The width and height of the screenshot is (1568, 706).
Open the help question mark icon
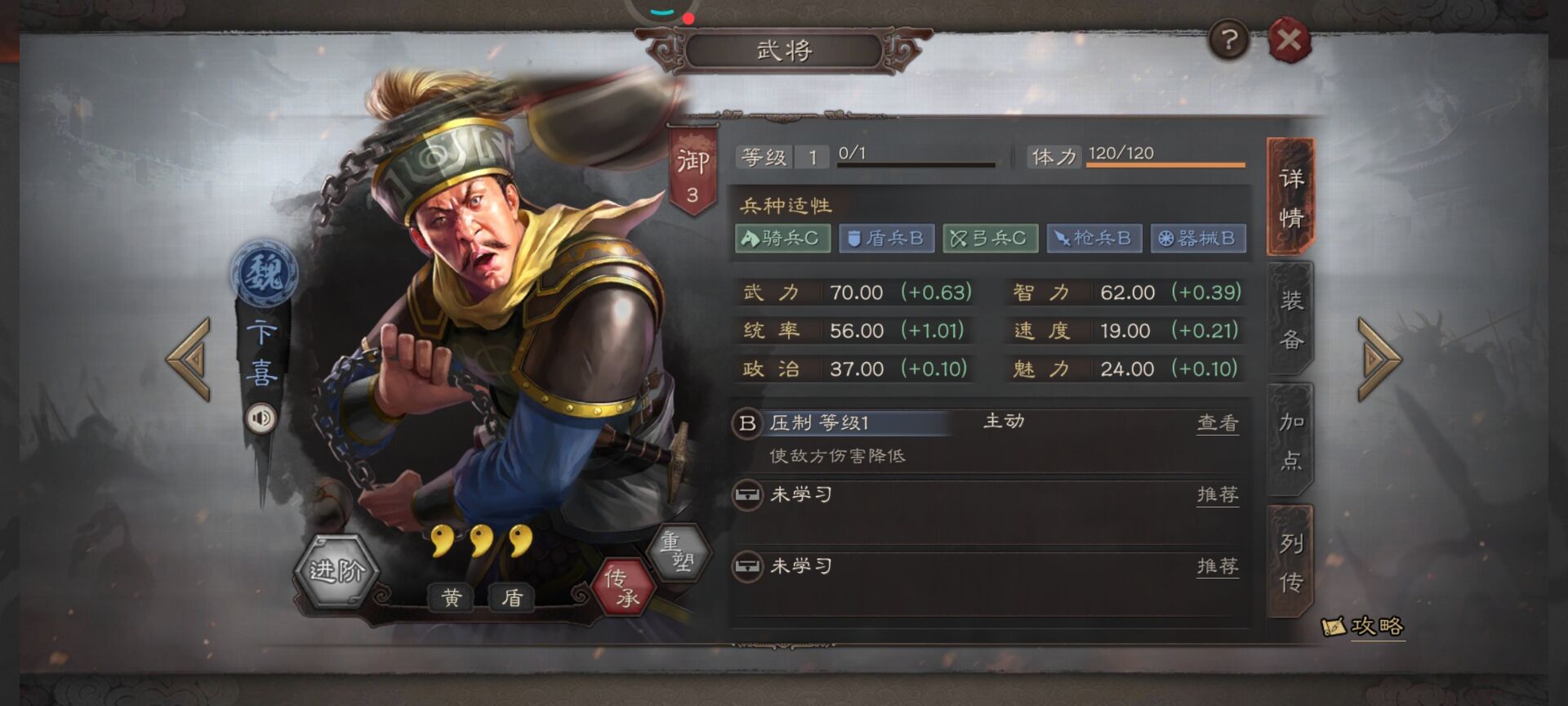click(x=1228, y=39)
